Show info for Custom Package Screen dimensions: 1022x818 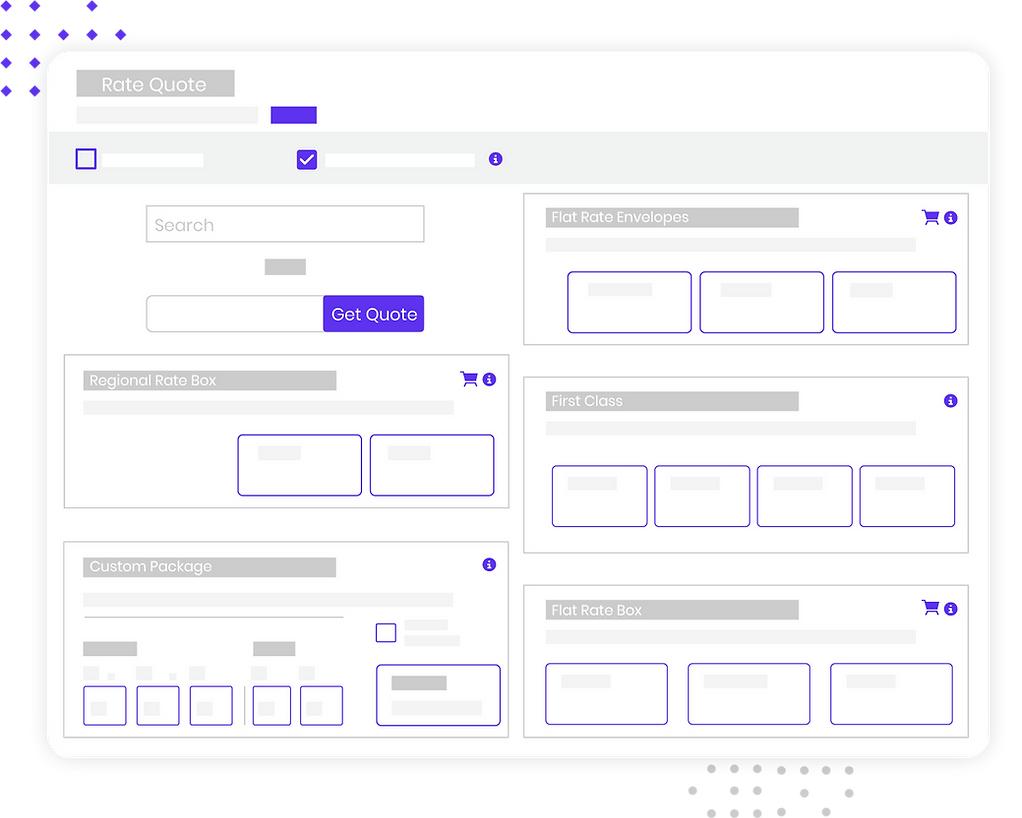pos(489,565)
